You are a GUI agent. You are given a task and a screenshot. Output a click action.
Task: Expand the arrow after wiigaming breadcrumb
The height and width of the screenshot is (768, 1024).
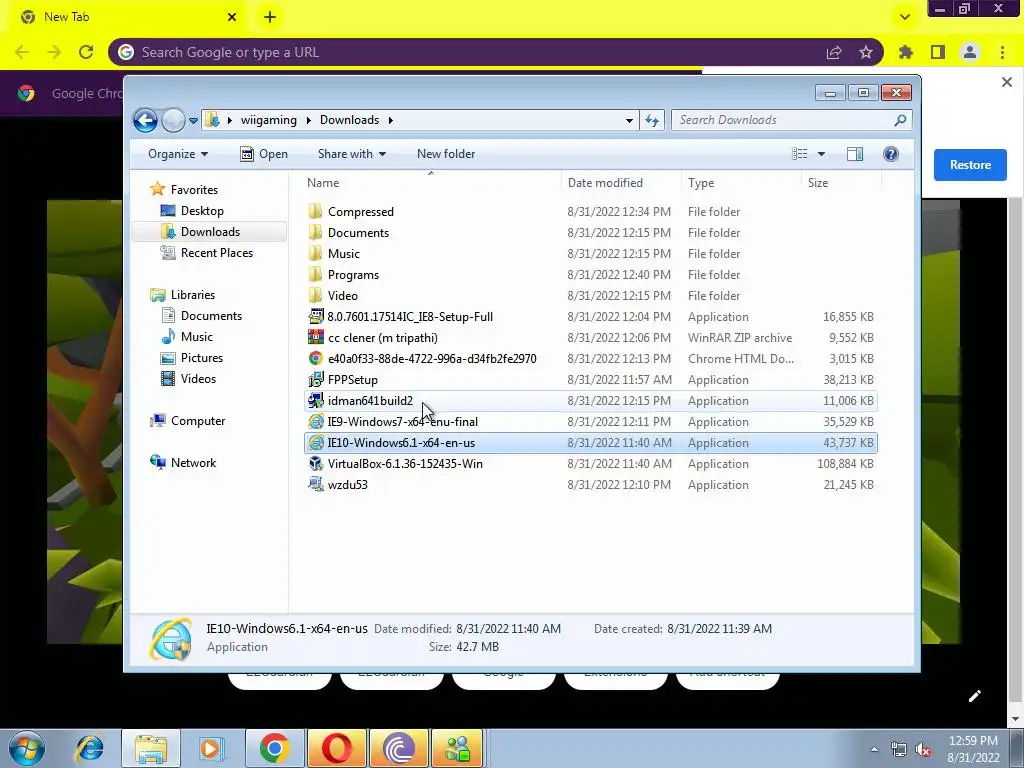click(308, 120)
